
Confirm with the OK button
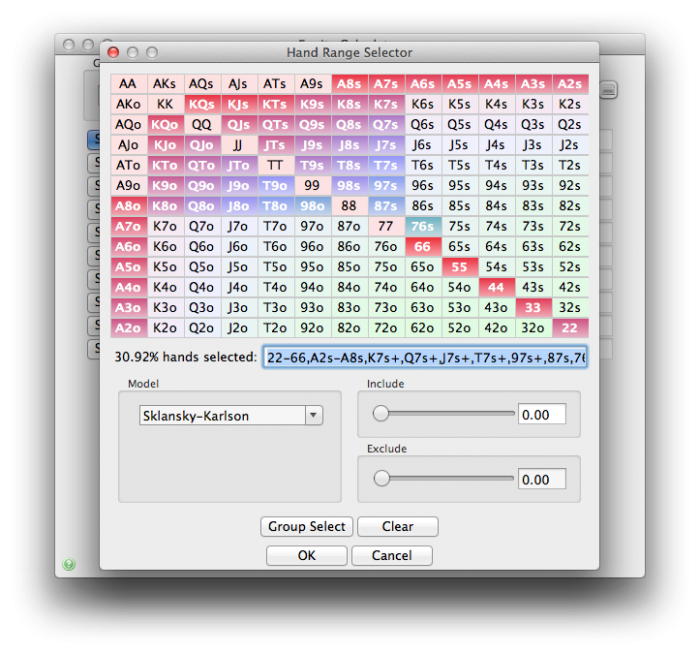[307, 555]
